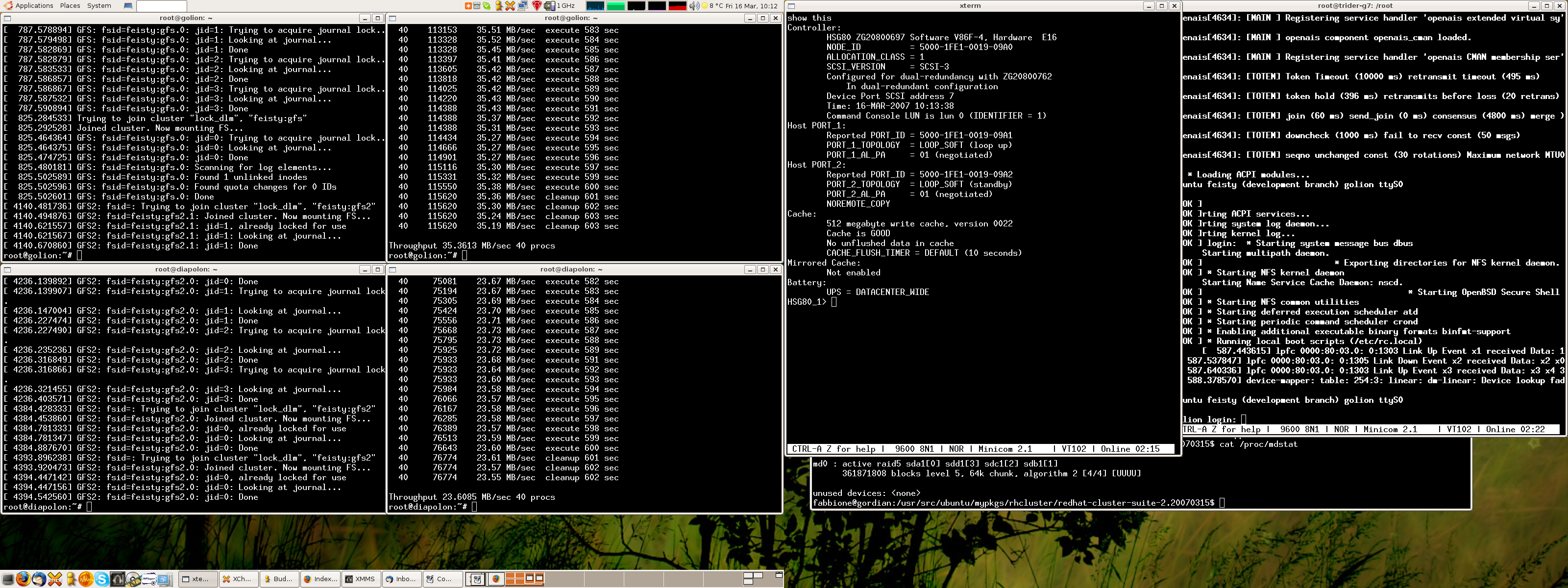Launch XChat from the bottom panel launcher
Screen dimensions: 1568x588
(55, 579)
